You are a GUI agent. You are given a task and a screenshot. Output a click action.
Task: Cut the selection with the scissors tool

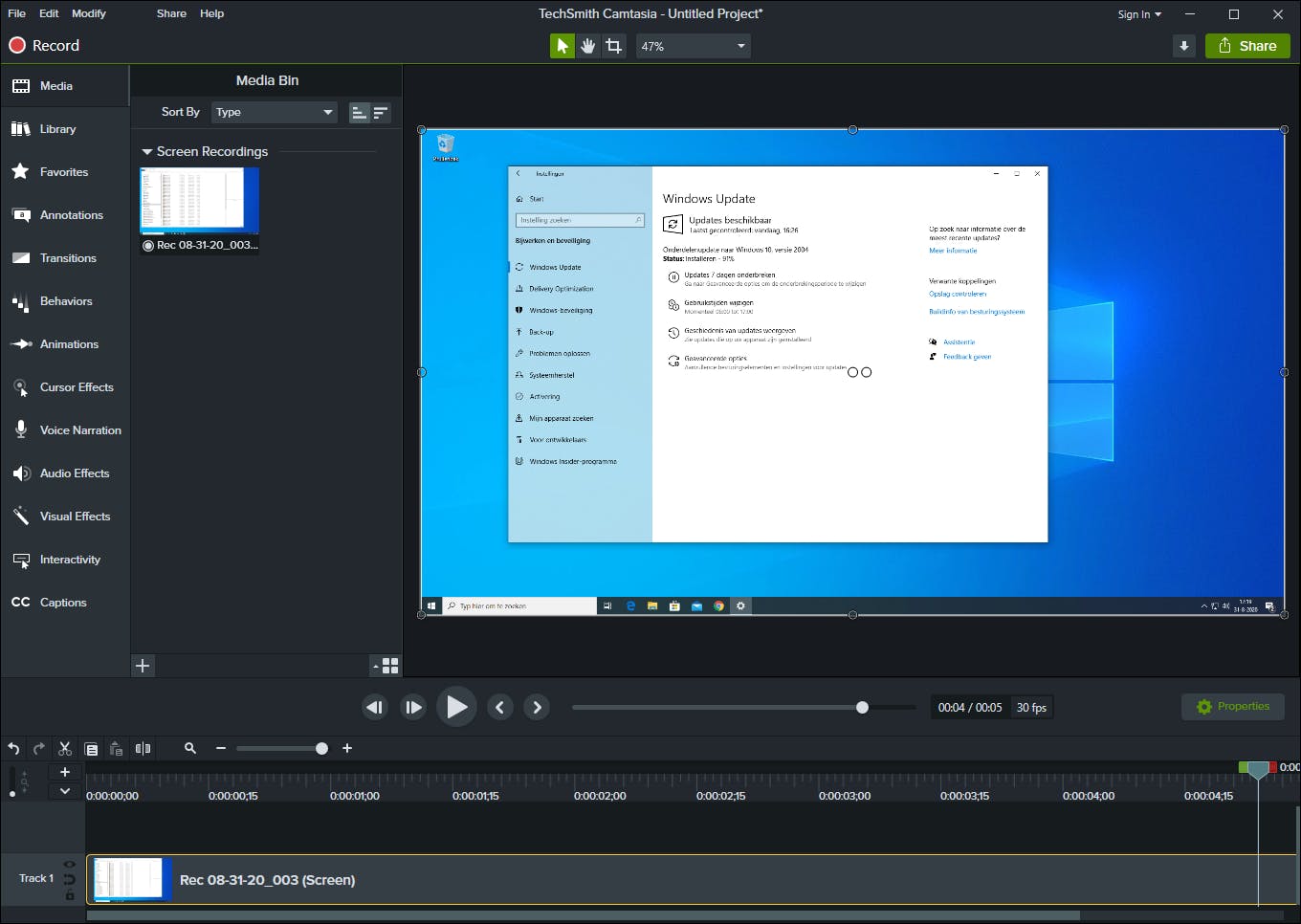pos(64,748)
